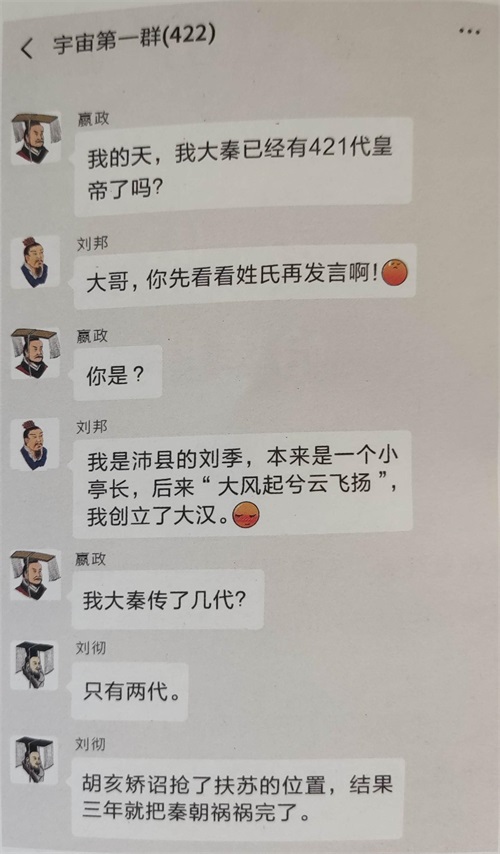Tap 刘邦's avatar beside the 沛县的刘季 message
This screenshot has width=500, height=854.
coord(35,445)
